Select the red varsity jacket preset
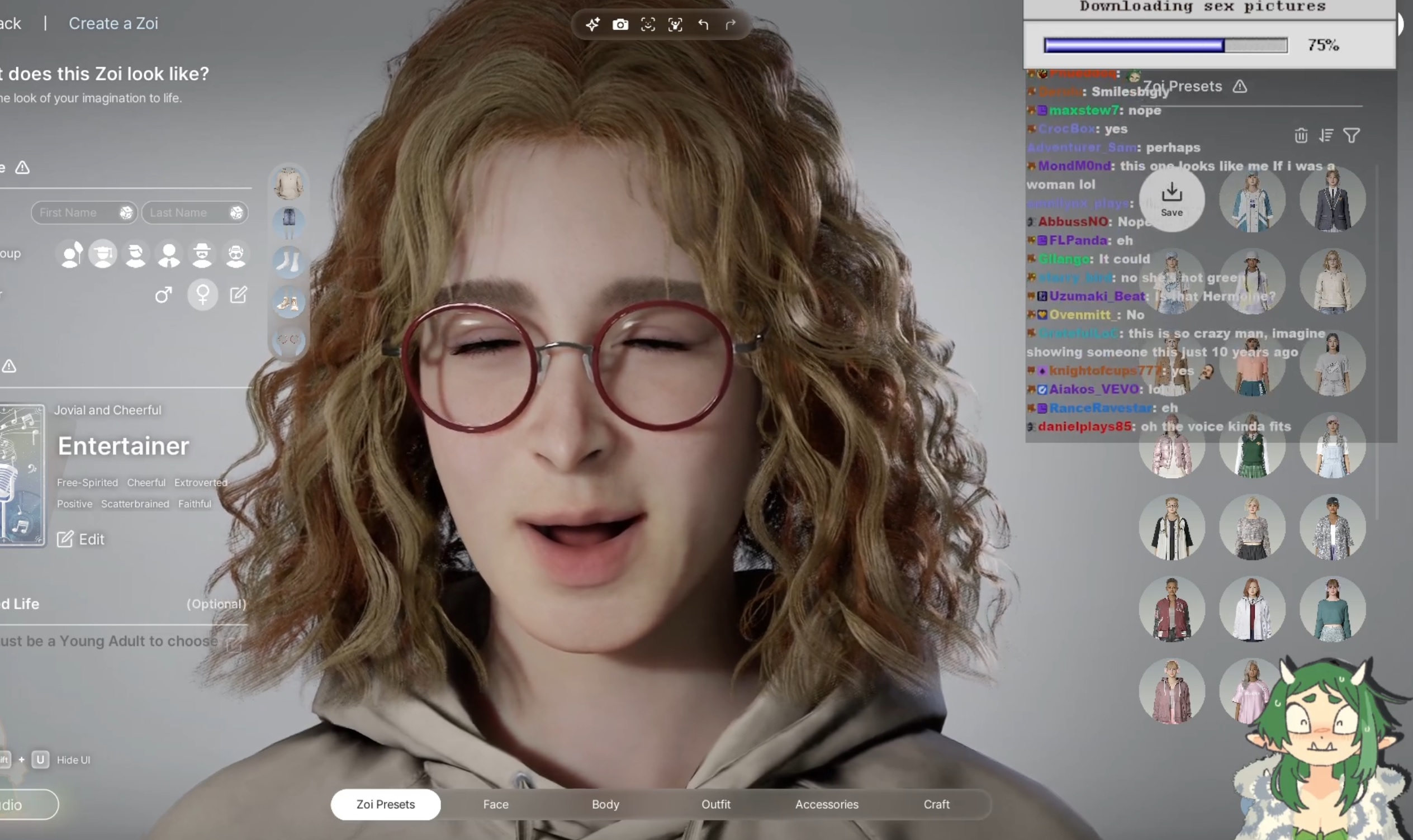Screen dimensions: 1413x840 point(1172,609)
